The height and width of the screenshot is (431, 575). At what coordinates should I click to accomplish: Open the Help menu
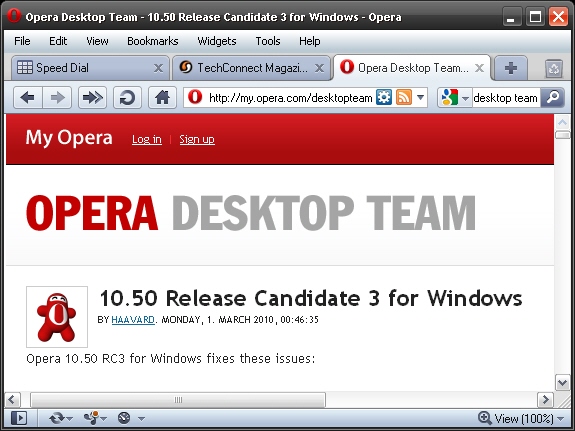[310, 41]
